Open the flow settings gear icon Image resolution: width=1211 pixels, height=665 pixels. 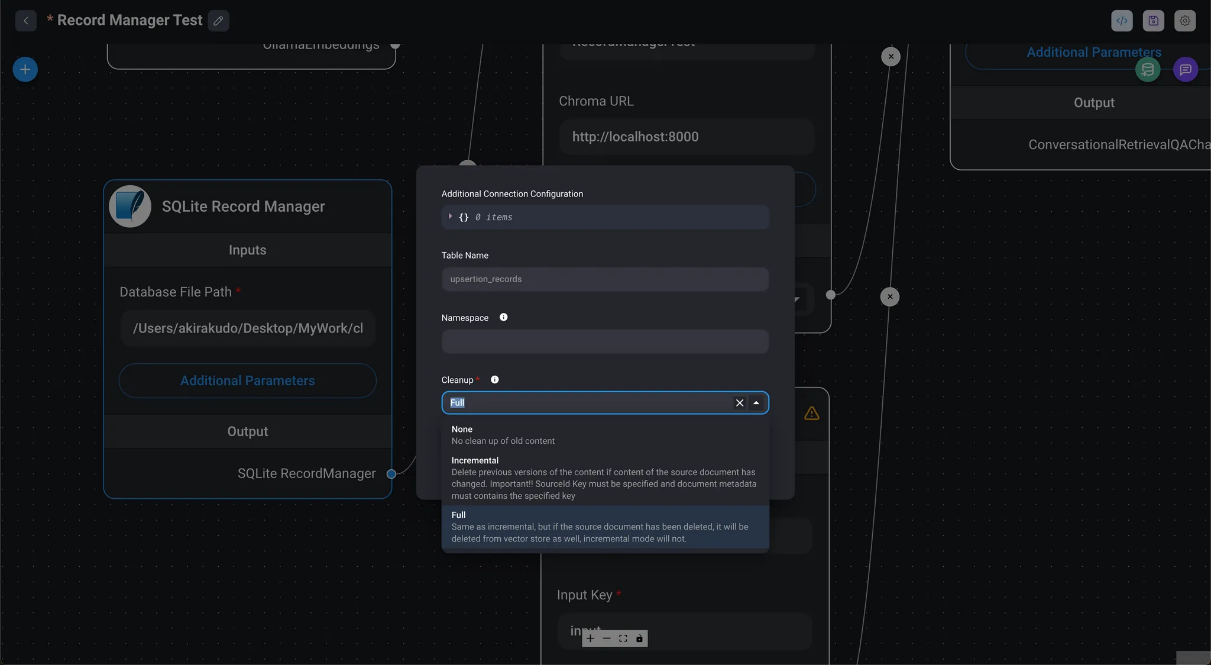(x=1185, y=20)
